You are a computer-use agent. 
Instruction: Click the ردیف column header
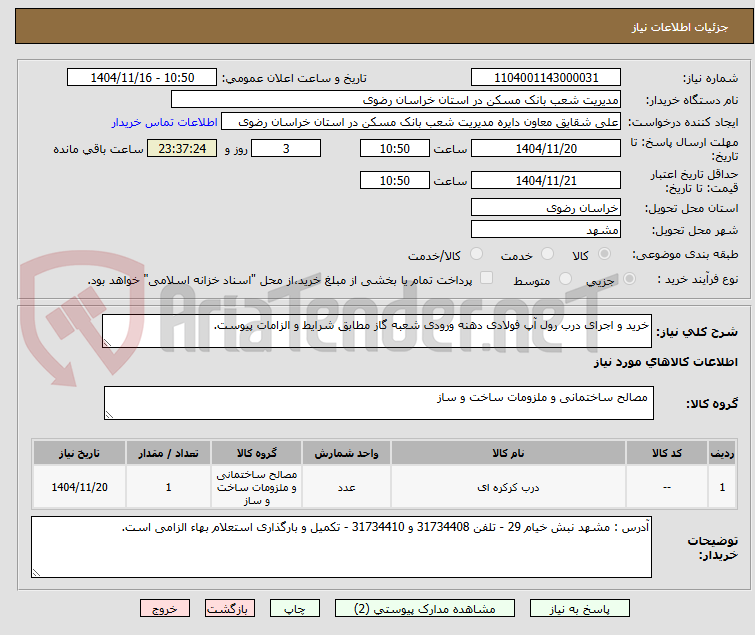click(722, 453)
